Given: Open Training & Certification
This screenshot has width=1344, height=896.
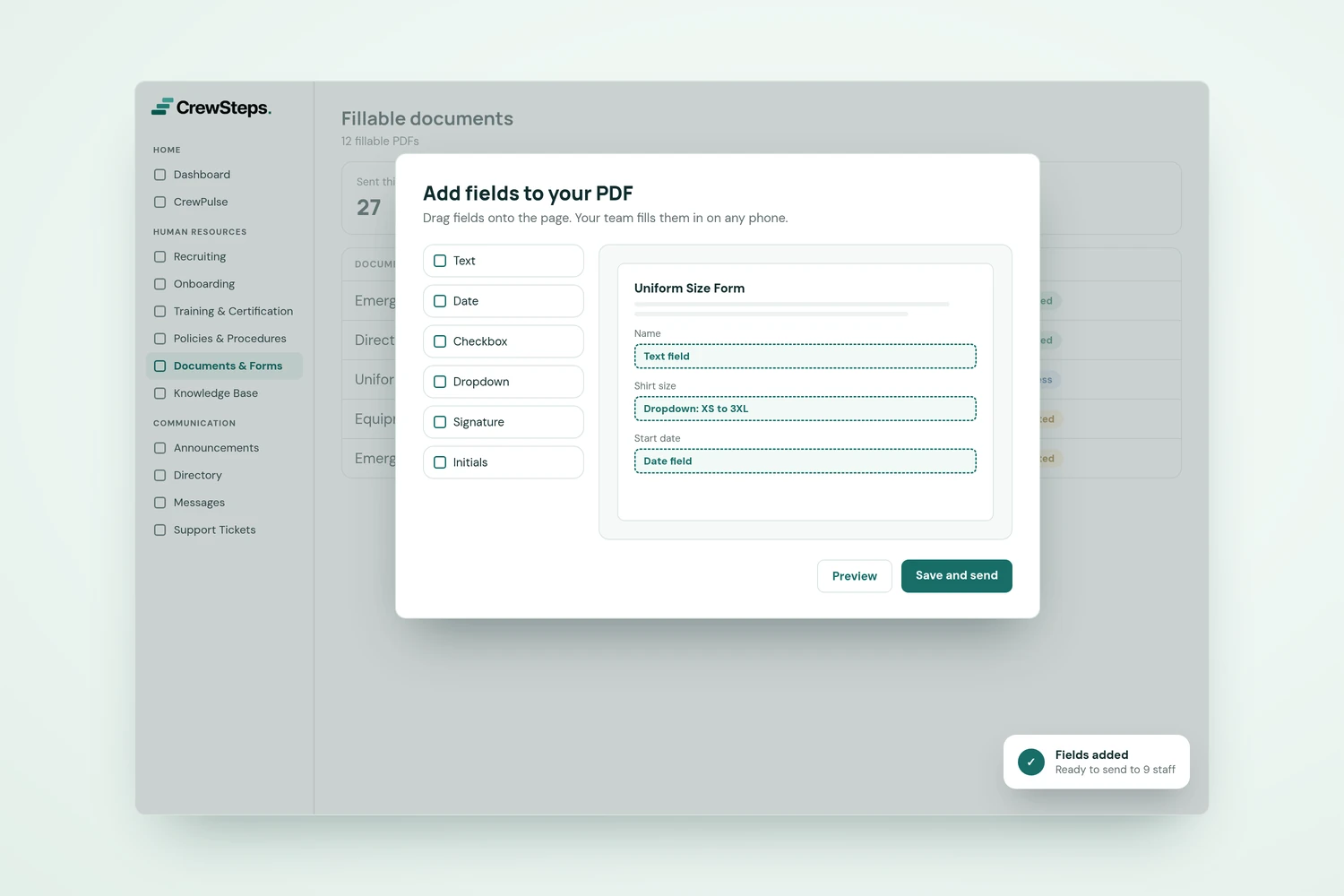Looking at the screenshot, I should [224, 311].
